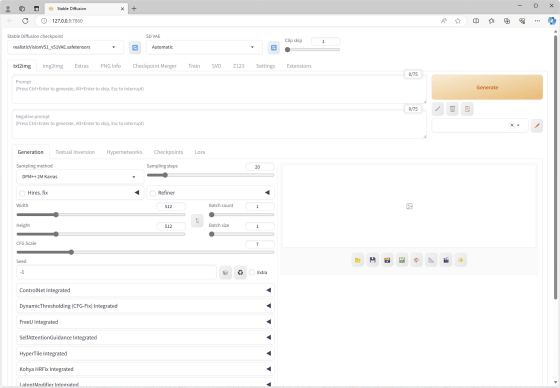Viewport: 560px width, 388px height.
Task: Adjust the CFG Scale slider
Action: pos(145,252)
